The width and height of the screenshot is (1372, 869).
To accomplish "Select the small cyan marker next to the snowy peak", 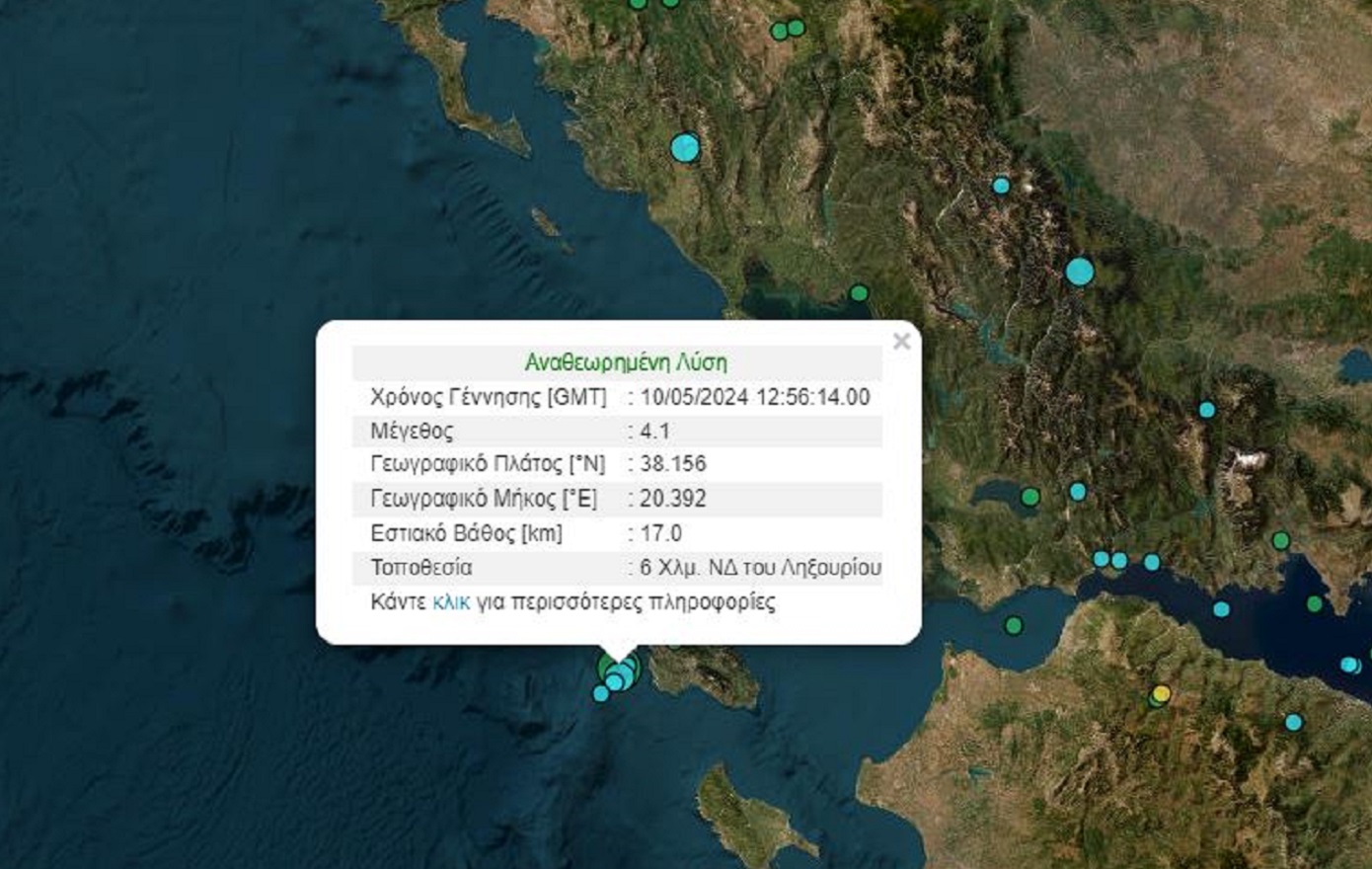I will pos(1001,186).
